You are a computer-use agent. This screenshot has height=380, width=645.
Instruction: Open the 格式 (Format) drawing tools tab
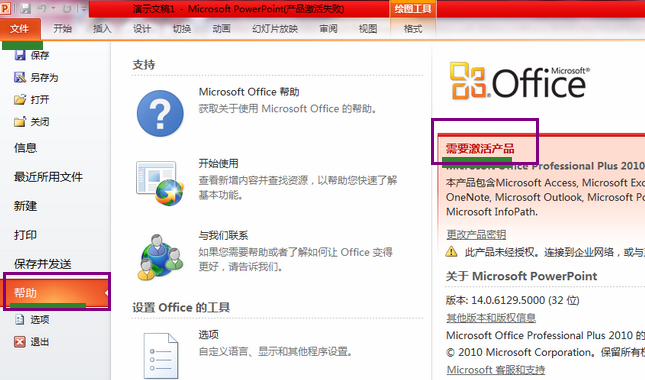click(x=413, y=29)
